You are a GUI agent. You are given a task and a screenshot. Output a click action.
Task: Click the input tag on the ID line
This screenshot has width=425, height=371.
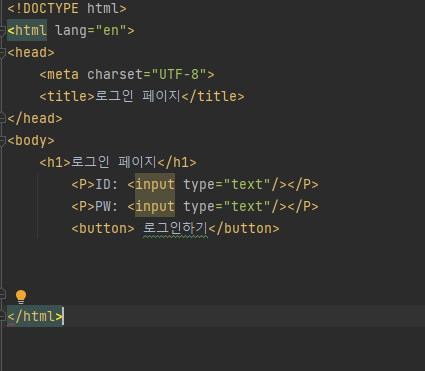click(x=155, y=184)
